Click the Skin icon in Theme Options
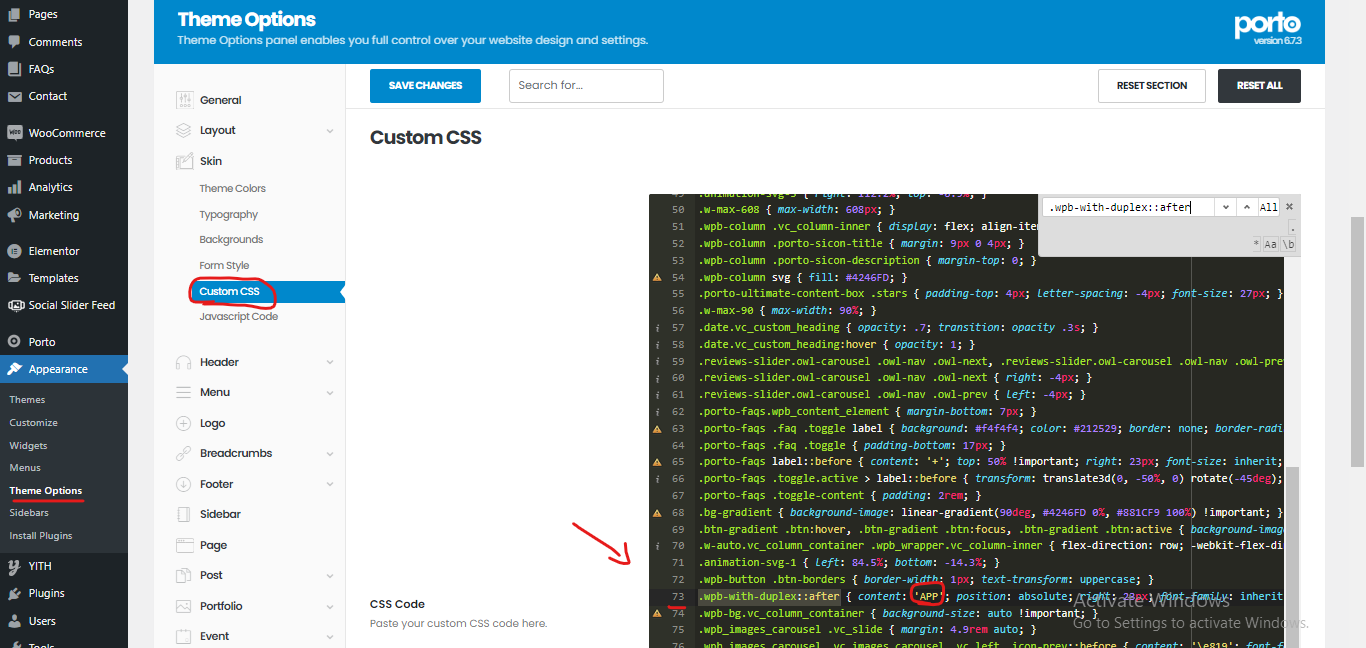Viewport: 1366px width, 648px height. 184,161
